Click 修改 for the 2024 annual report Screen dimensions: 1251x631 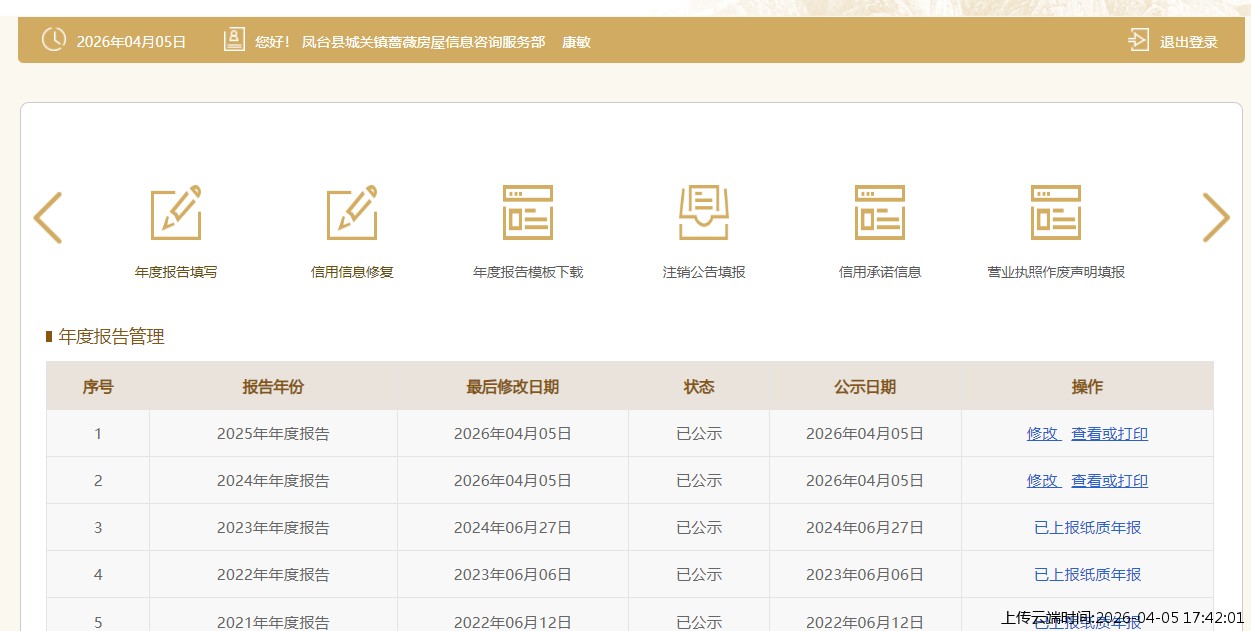click(1042, 481)
